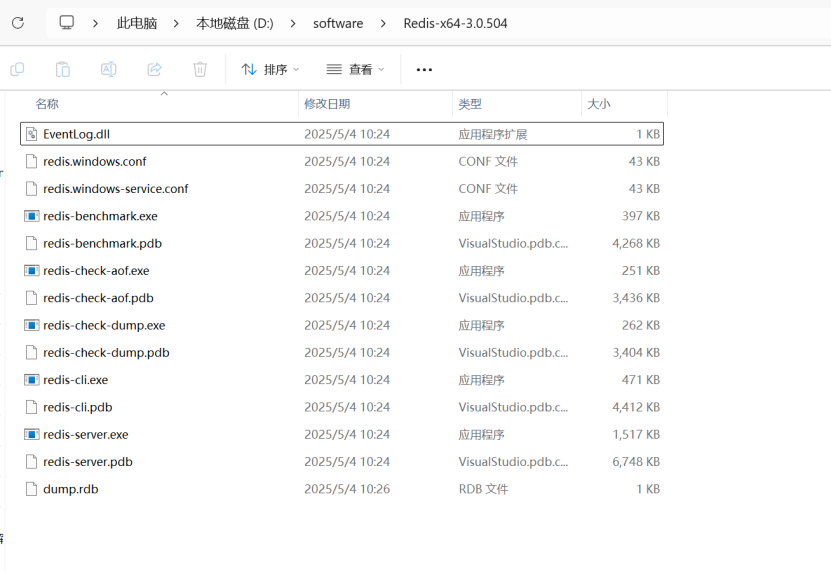Select the file name redis-cli.pdb
This screenshot has width=831, height=573.
[x=77, y=407]
